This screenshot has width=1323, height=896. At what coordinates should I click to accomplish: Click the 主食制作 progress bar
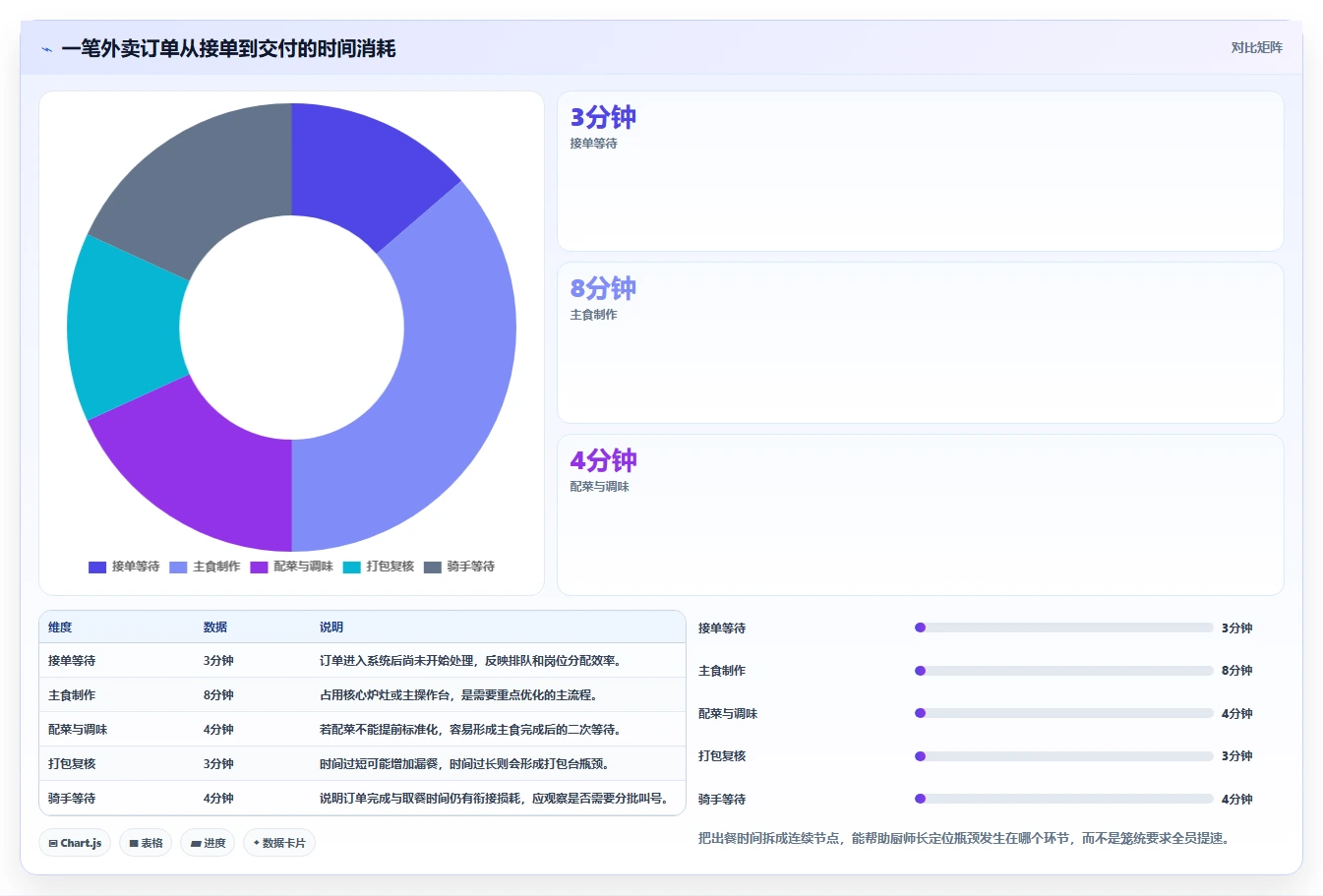(1064, 671)
